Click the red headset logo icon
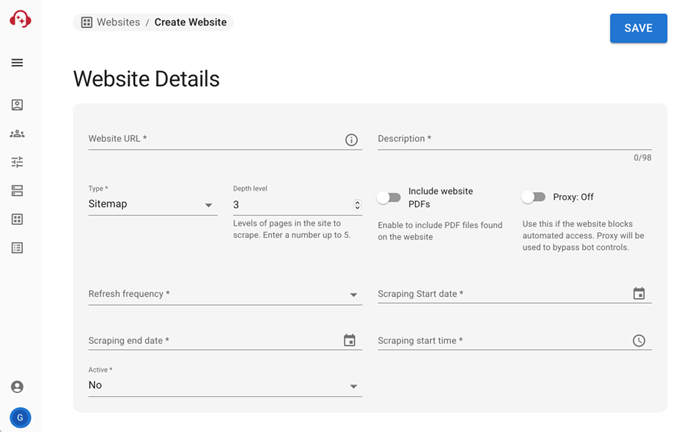Viewport: 683px width, 432px height. click(x=20, y=19)
